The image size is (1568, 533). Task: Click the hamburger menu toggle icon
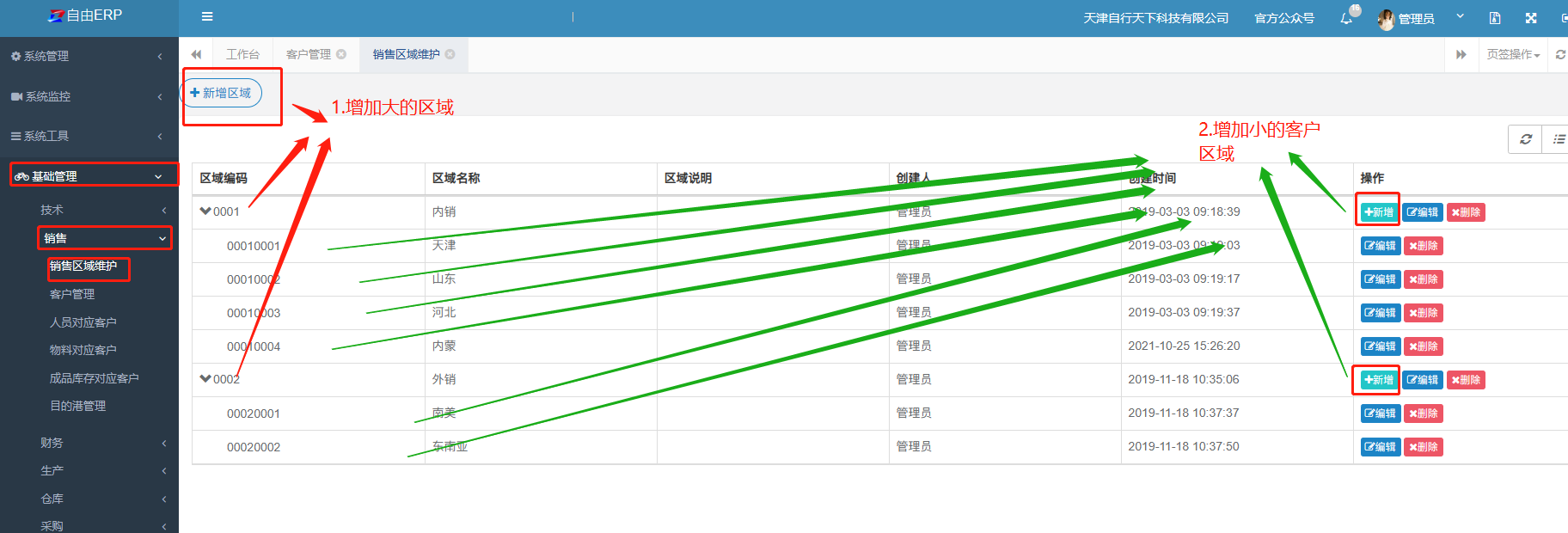(207, 16)
